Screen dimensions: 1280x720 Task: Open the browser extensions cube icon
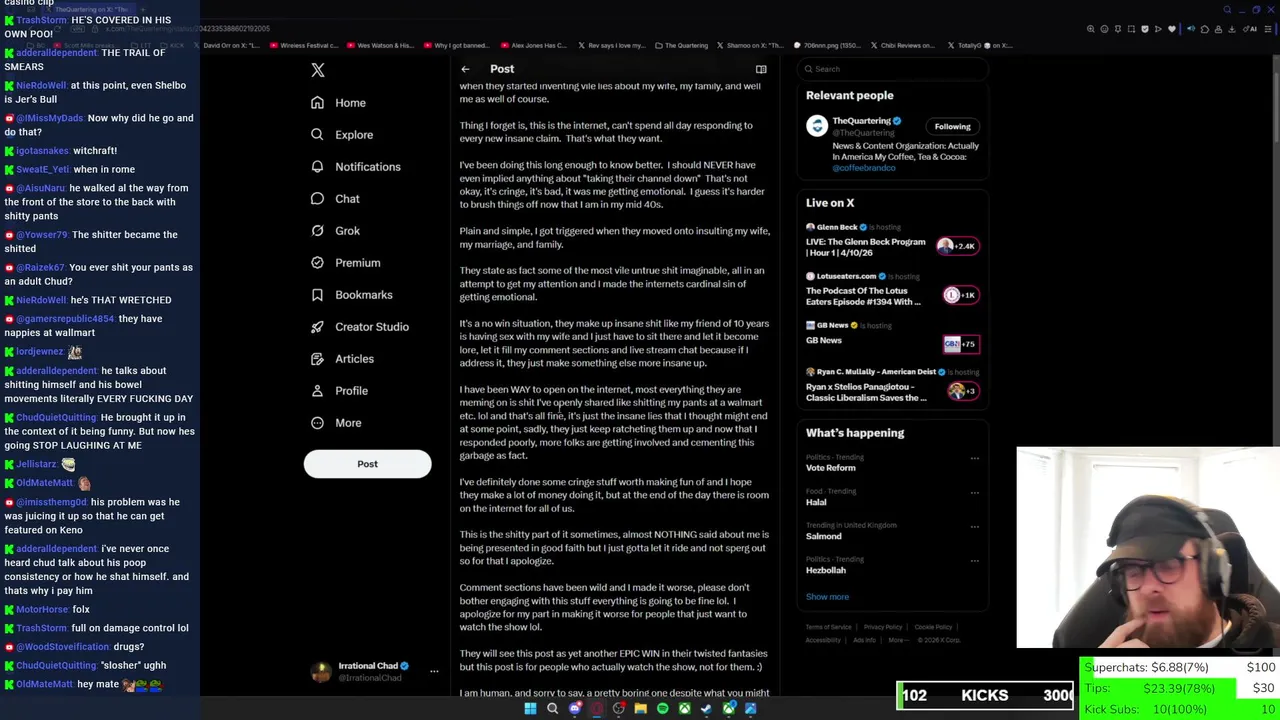tap(1205, 29)
